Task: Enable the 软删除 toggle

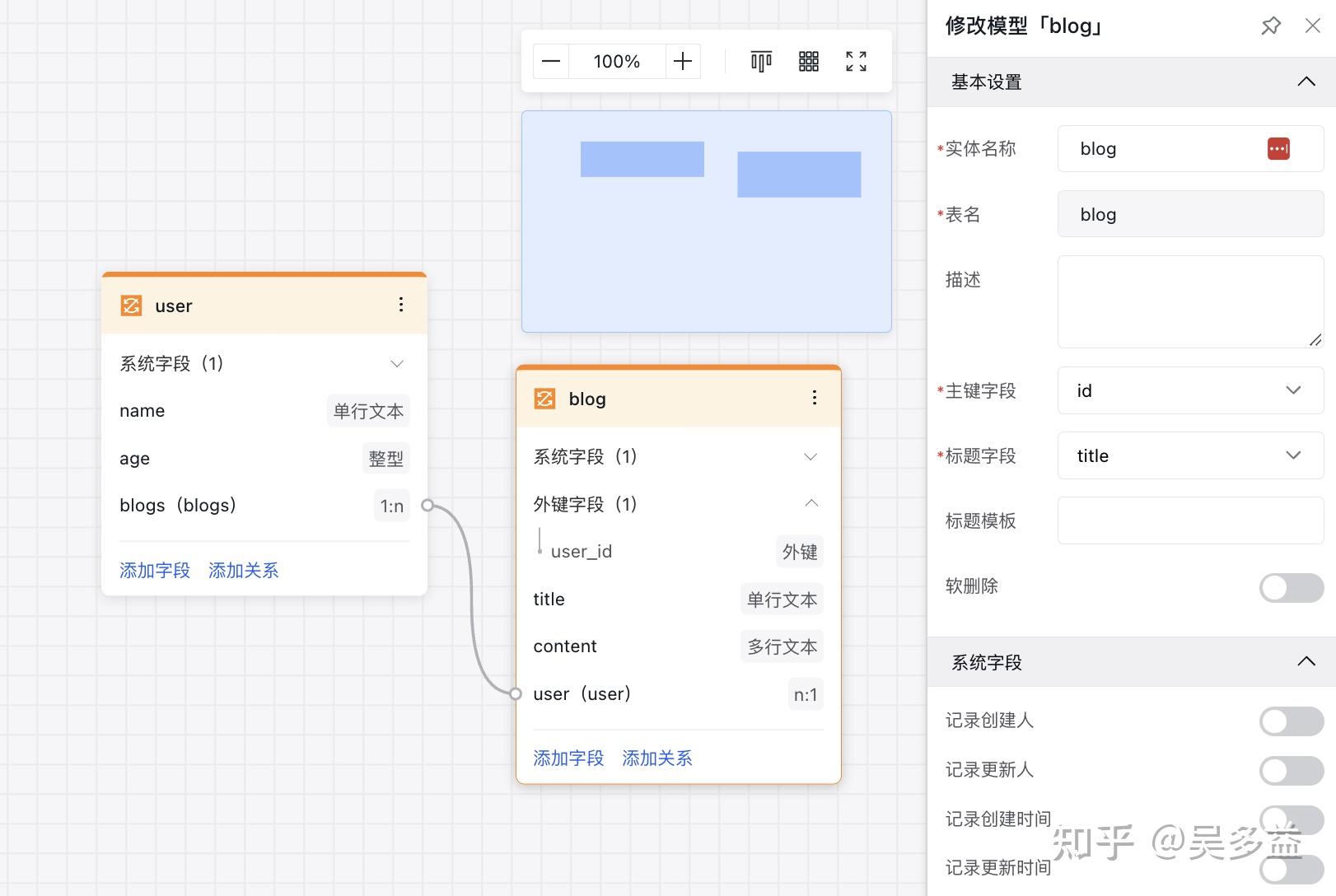Action: coord(1290,587)
